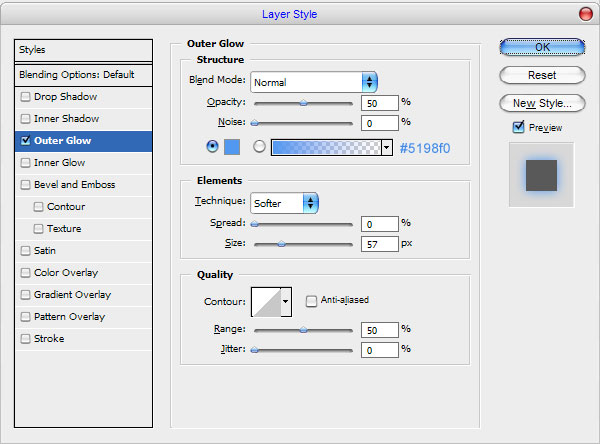Click the Range slider handle
Viewport: 600px width, 444px height.
303,330
